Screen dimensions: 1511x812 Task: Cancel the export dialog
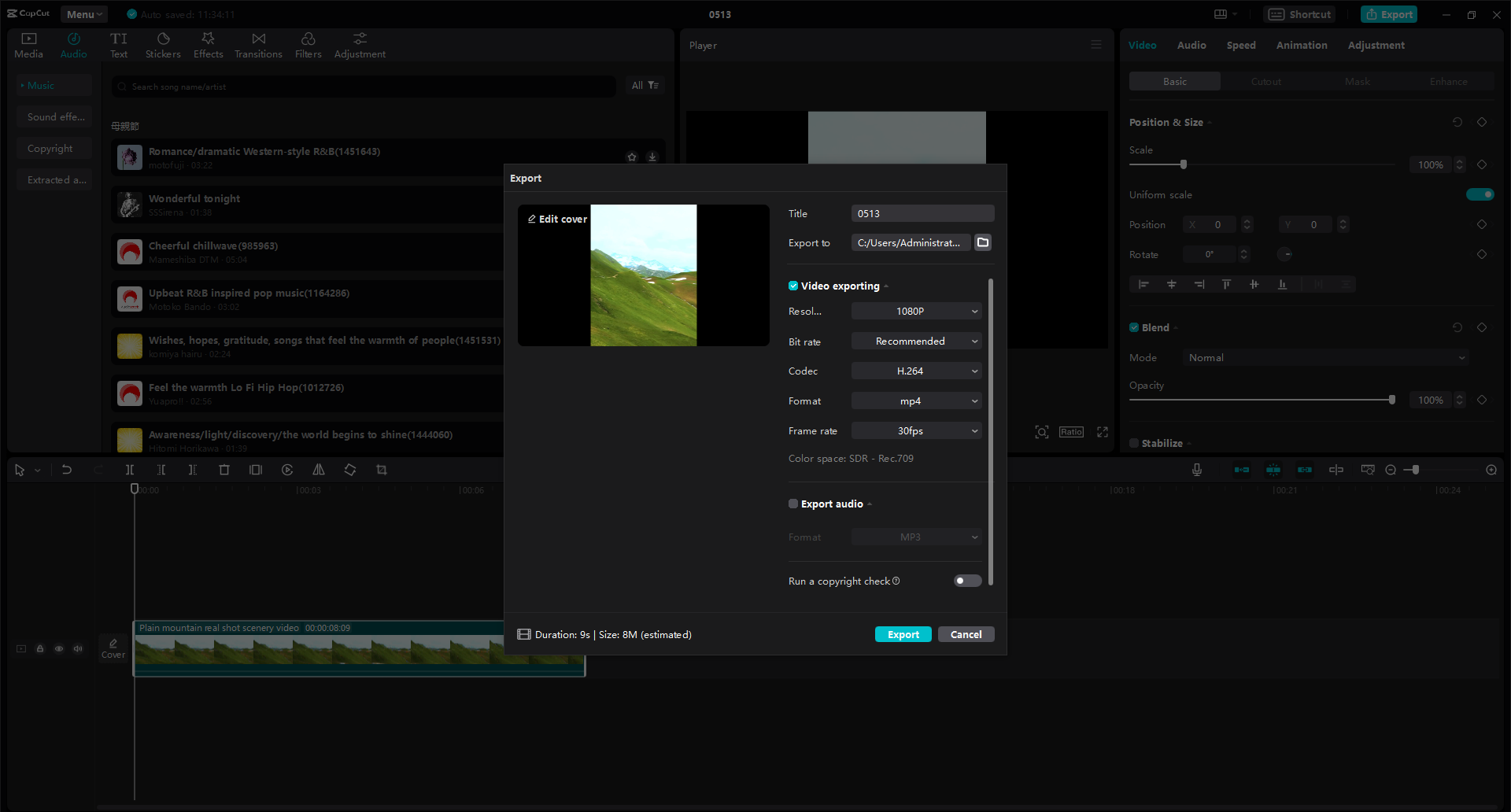click(x=966, y=634)
